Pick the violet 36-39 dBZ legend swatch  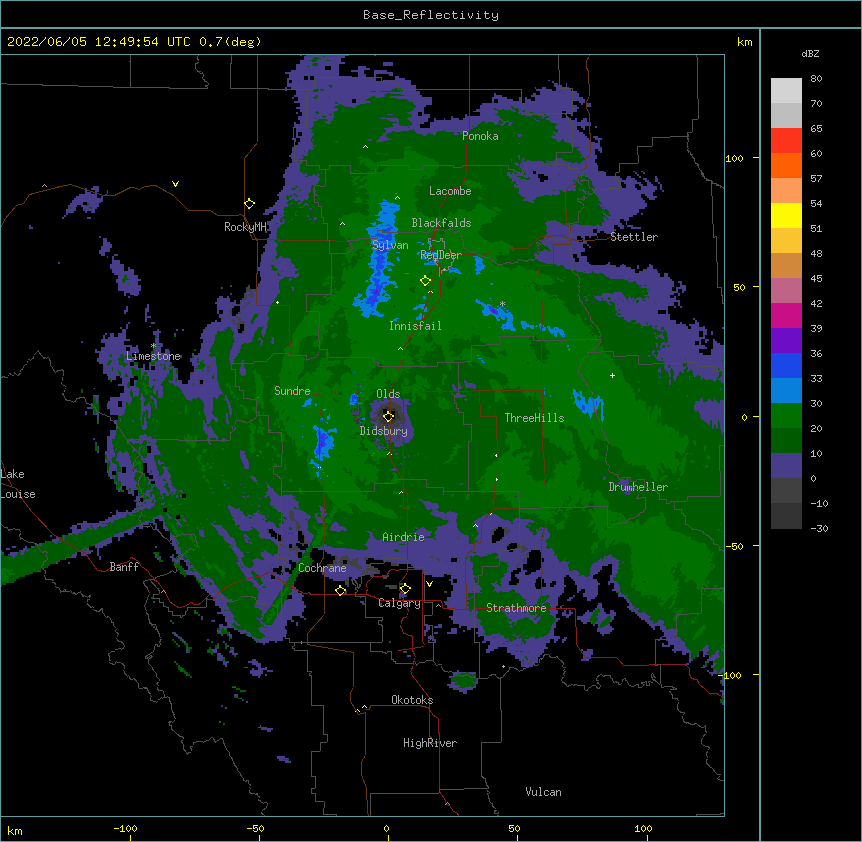(x=786, y=341)
